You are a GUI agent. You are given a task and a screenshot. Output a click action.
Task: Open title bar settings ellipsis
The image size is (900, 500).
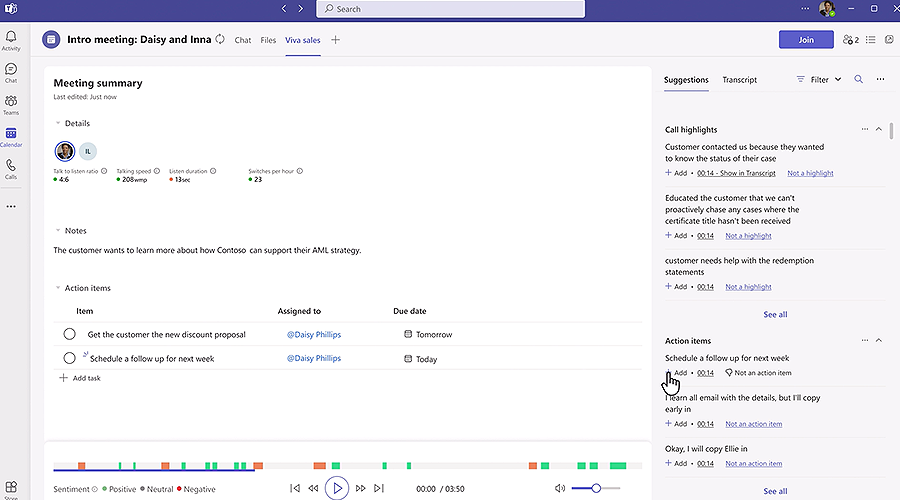tap(805, 9)
